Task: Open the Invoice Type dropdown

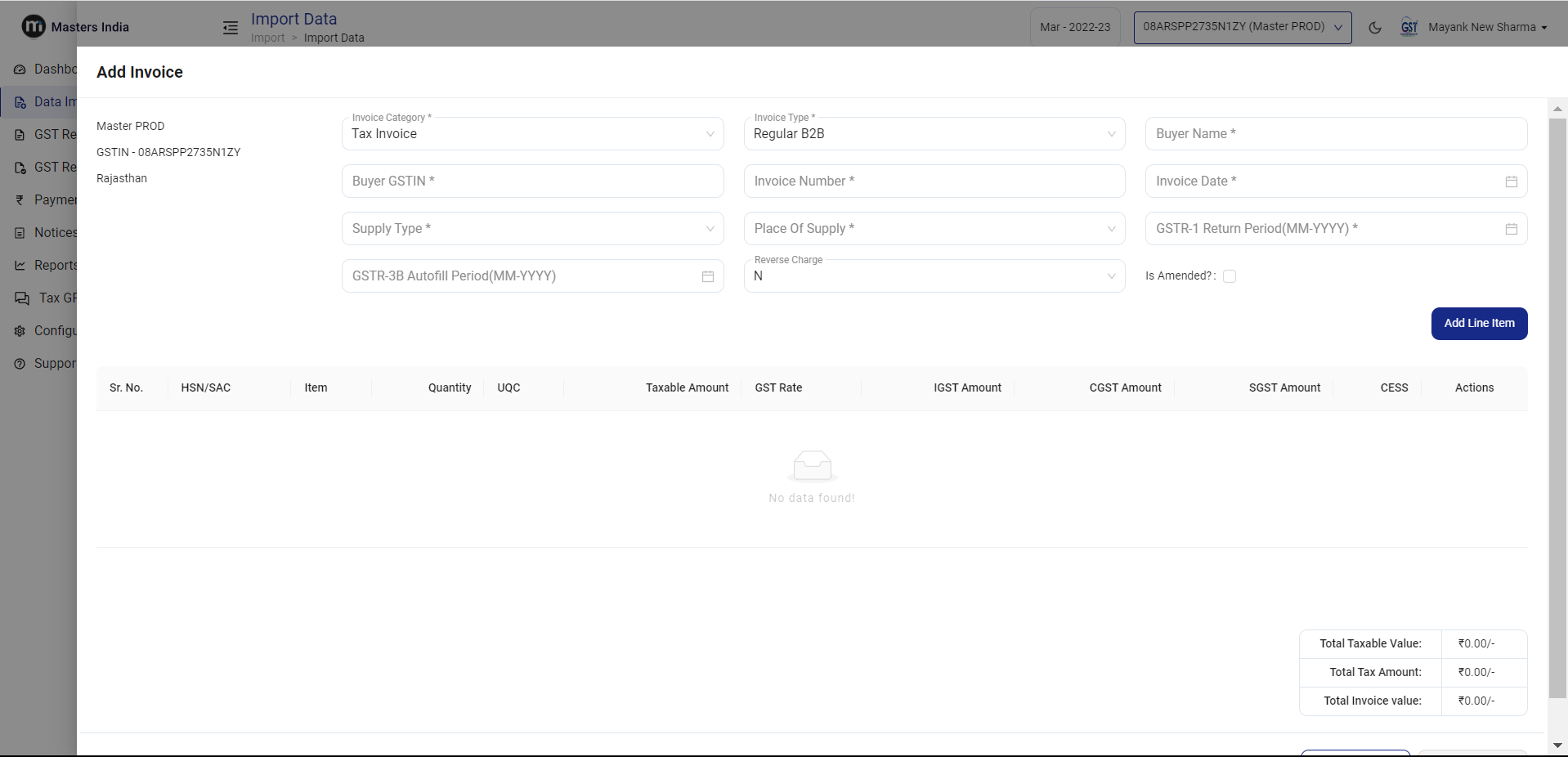Action: click(934, 134)
